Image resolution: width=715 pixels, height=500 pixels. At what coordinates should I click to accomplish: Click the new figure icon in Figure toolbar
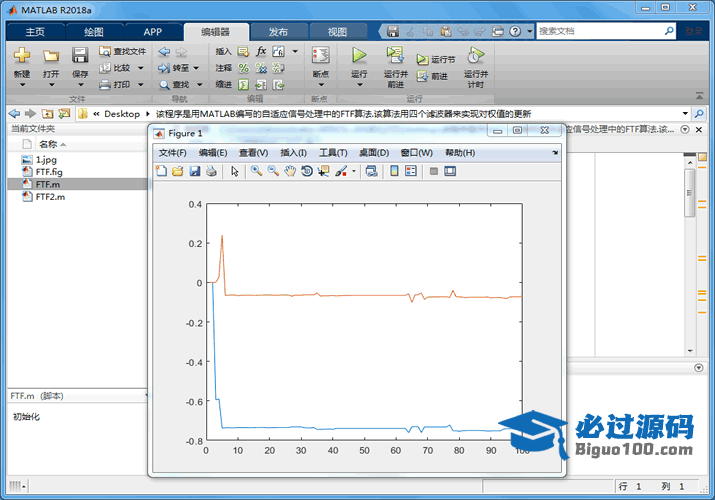(x=161, y=171)
